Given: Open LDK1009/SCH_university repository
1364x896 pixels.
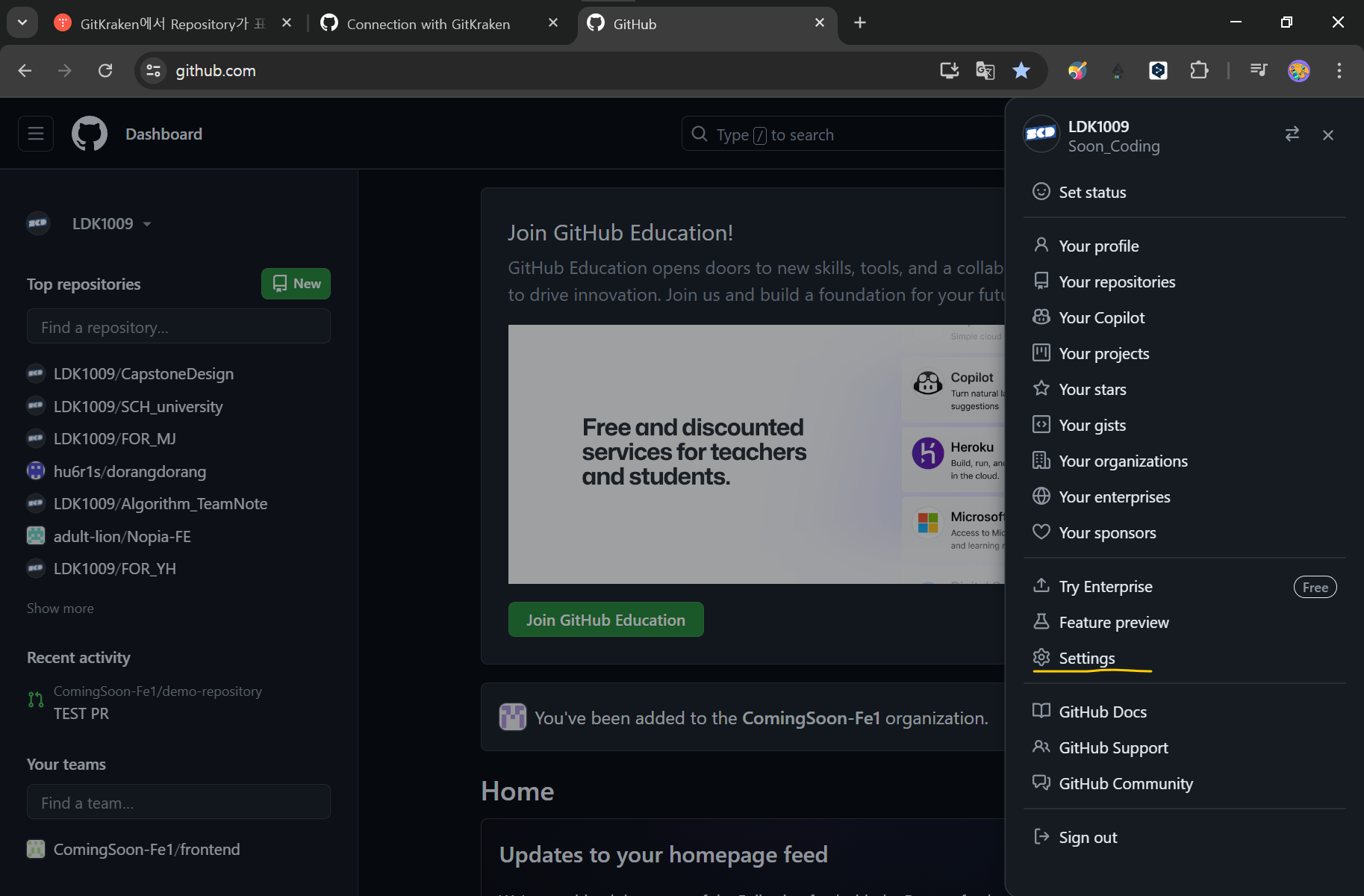Looking at the screenshot, I should pos(138,406).
